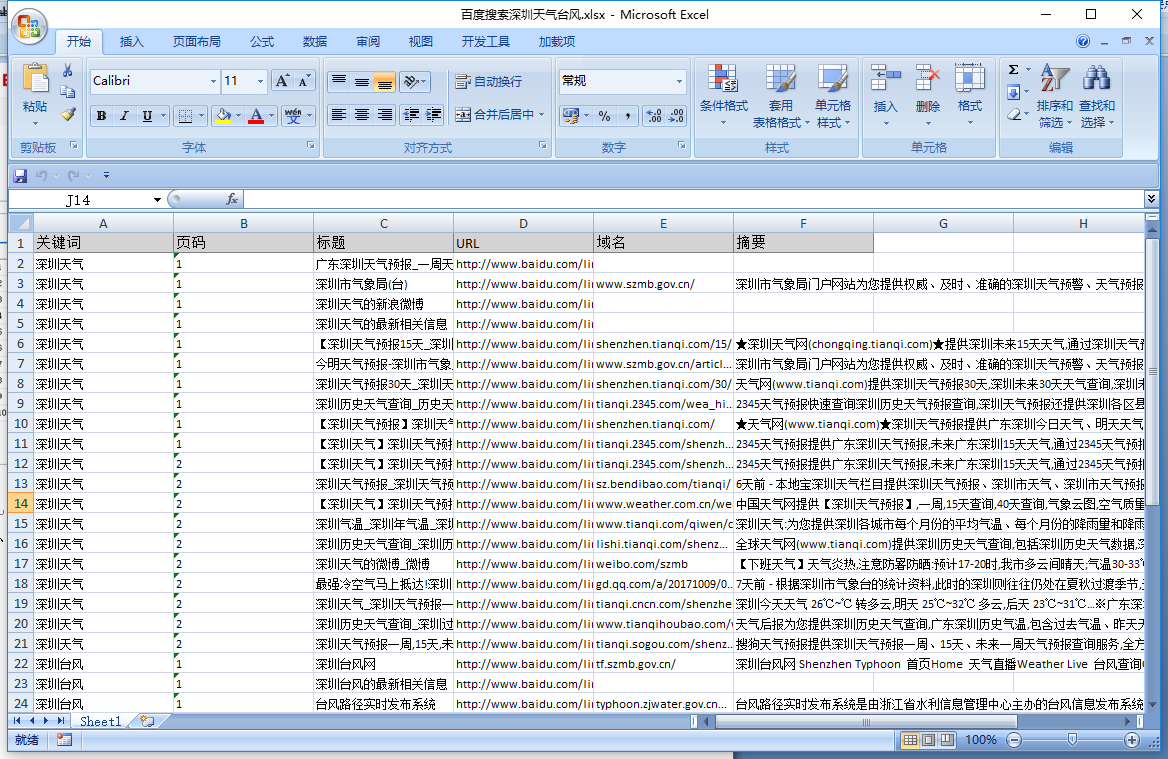
Task: Open 单元格样式 cell styles
Action: (833, 95)
